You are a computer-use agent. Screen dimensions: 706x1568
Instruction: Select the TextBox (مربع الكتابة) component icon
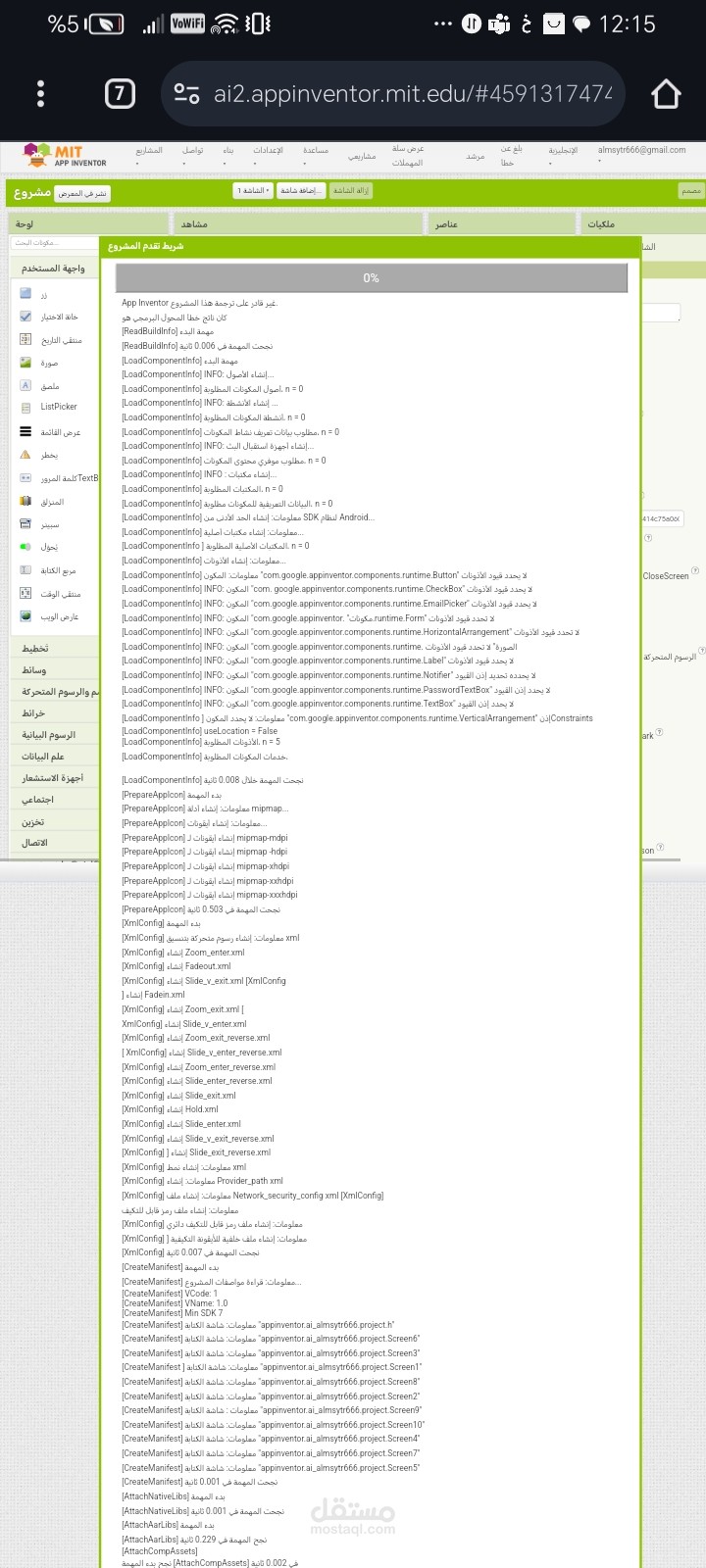point(25,569)
